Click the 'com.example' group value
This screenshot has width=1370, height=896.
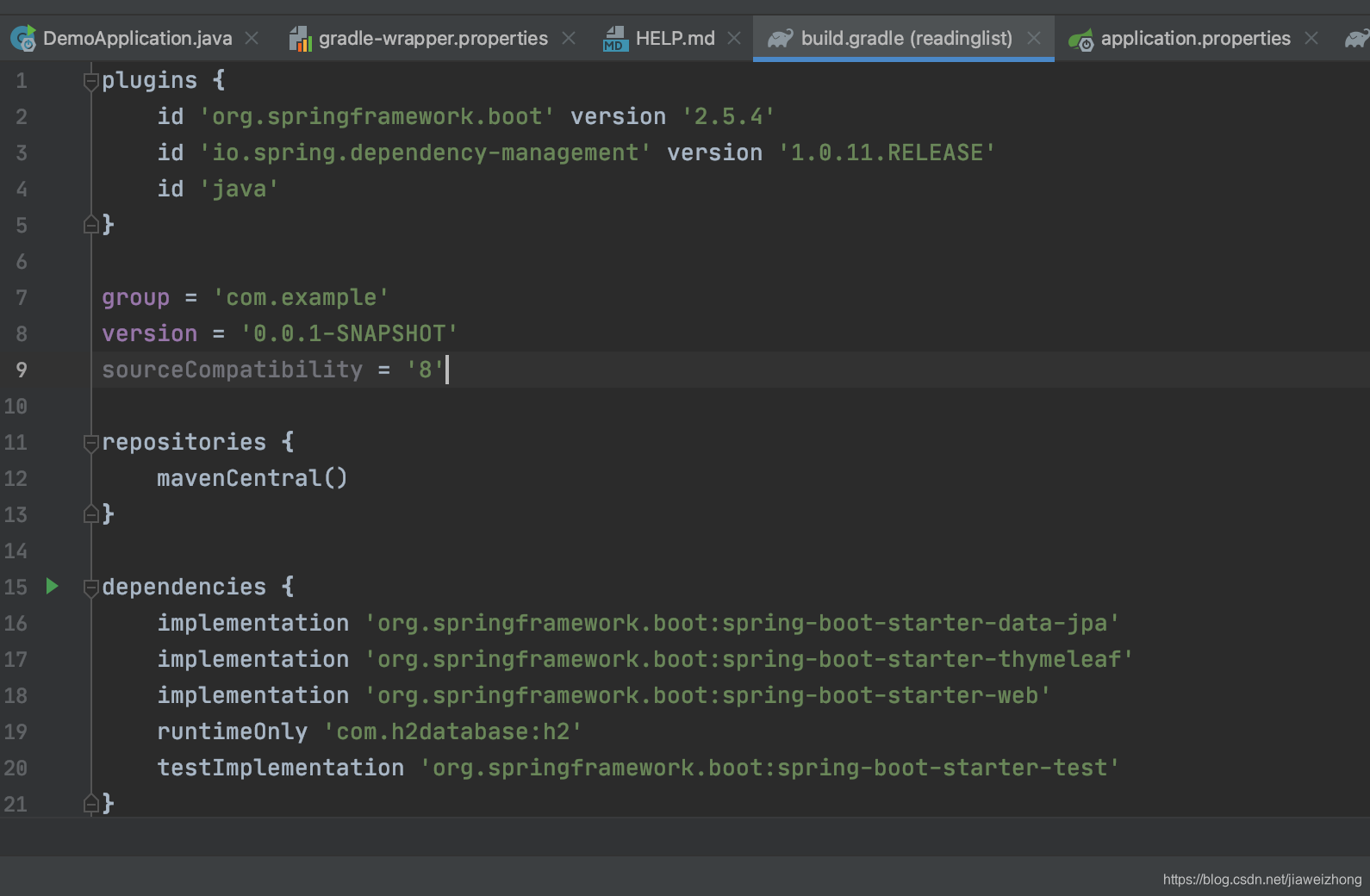pyautogui.click(x=302, y=297)
